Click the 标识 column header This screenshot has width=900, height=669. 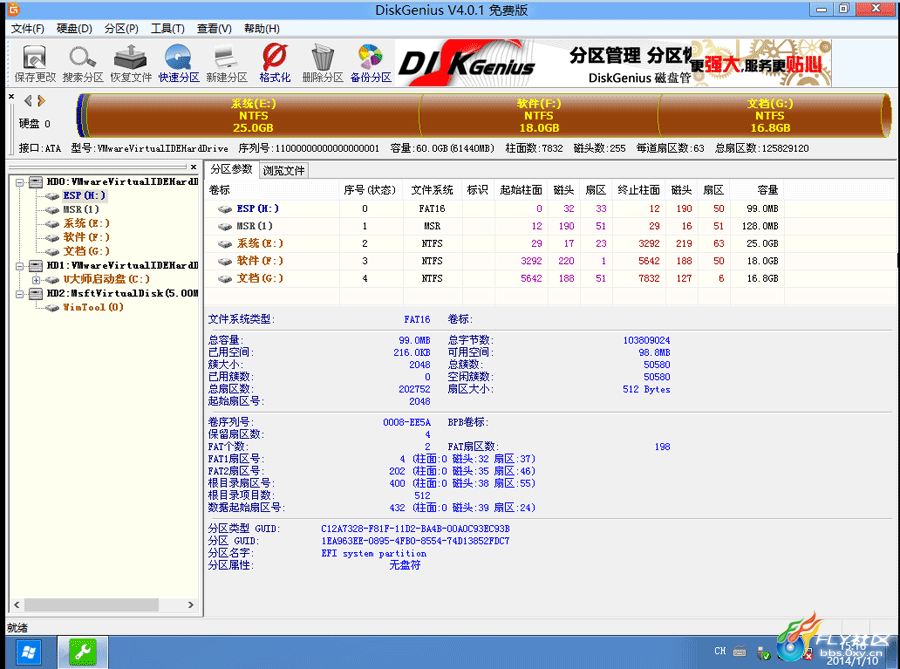pos(478,190)
